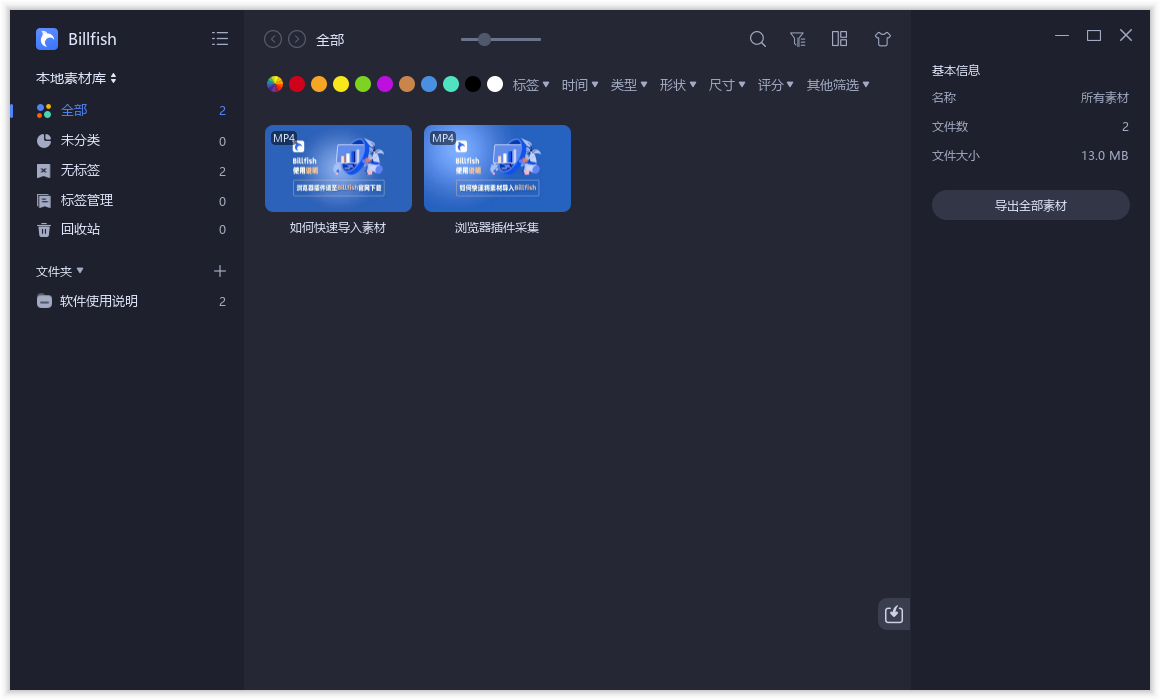Add a new folder with the plus button

pos(219,270)
